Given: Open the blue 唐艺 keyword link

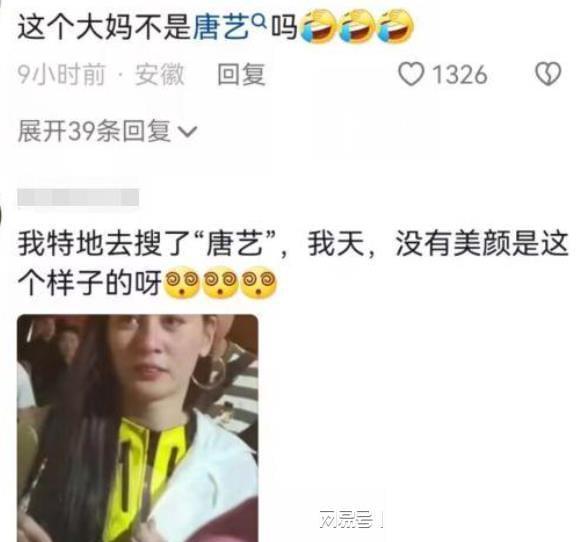Looking at the screenshot, I should pyautogui.click(x=221, y=27).
